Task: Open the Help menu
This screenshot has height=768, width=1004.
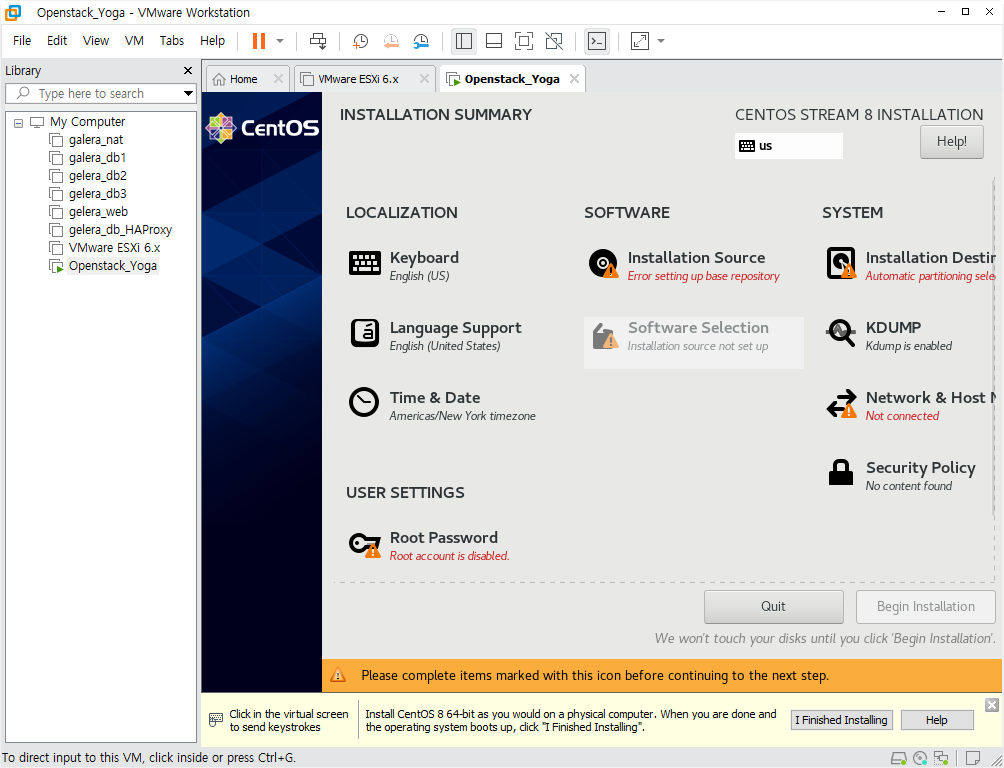Action: [x=212, y=40]
